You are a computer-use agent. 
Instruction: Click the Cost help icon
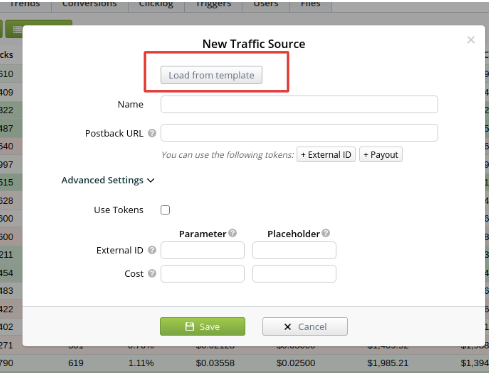[152, 274]
